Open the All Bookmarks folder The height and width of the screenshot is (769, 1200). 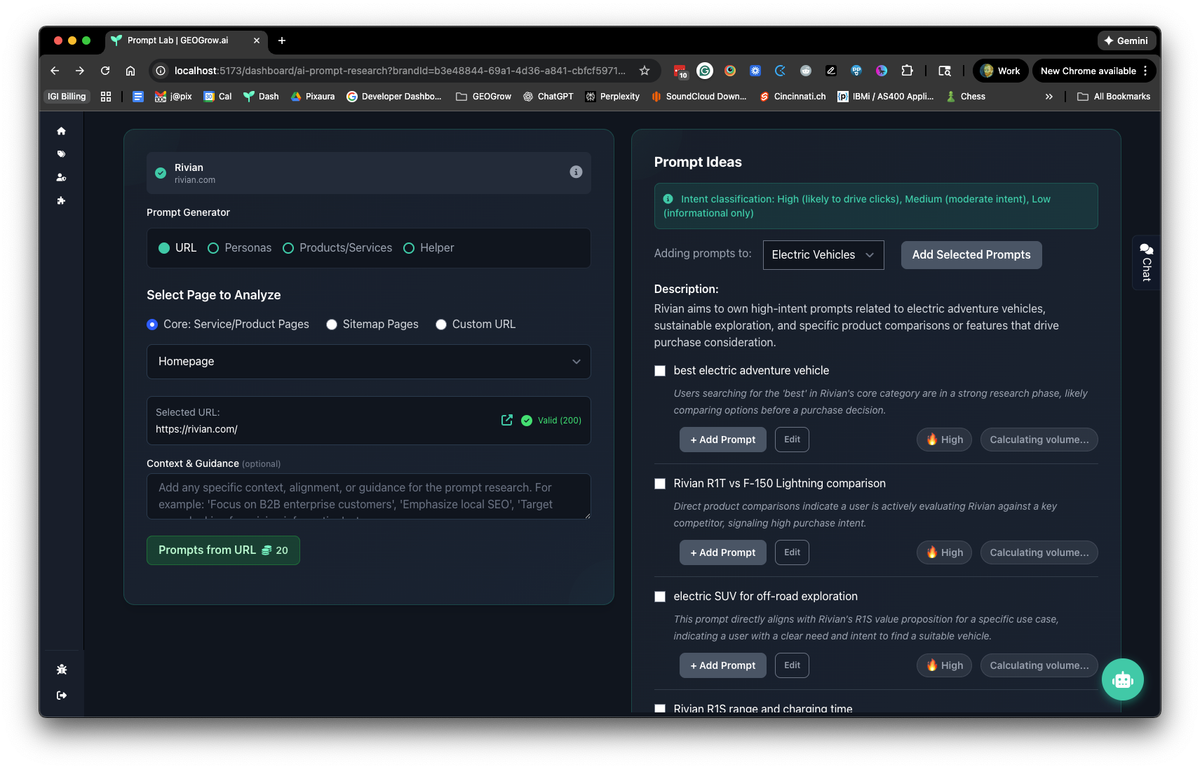(1114, 97)
